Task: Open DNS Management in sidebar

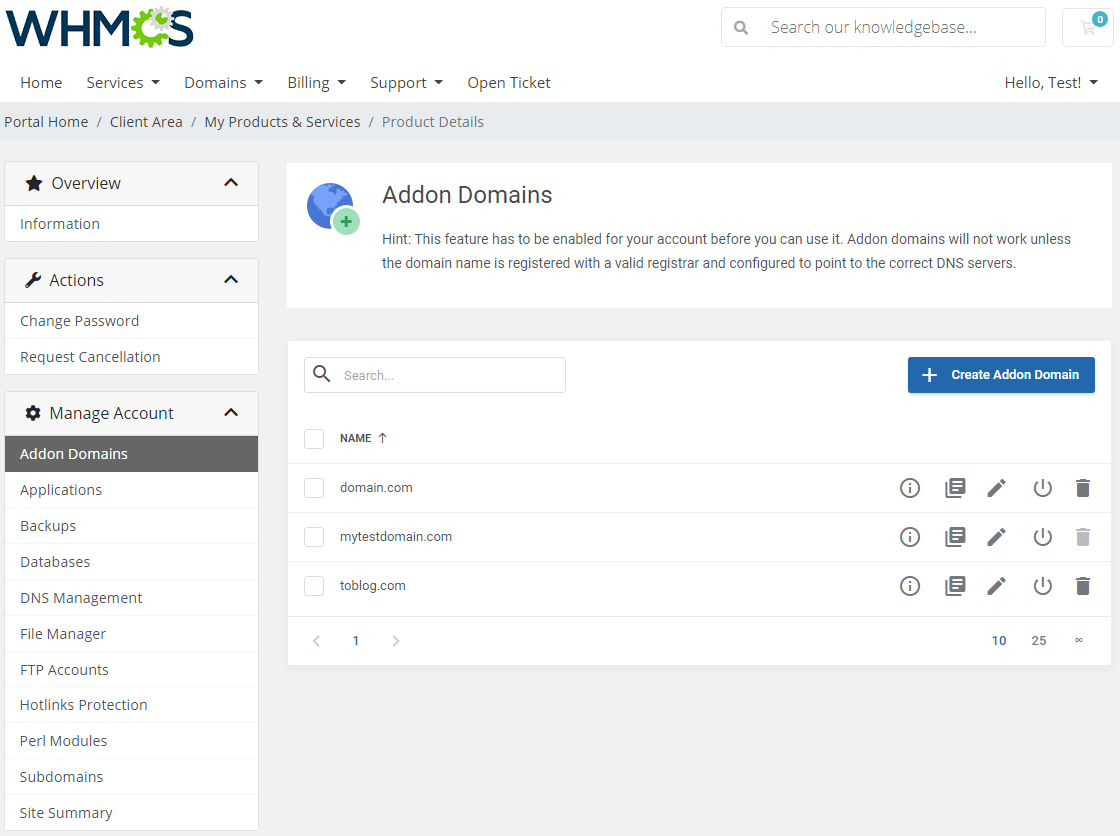Action: point(131,598)
